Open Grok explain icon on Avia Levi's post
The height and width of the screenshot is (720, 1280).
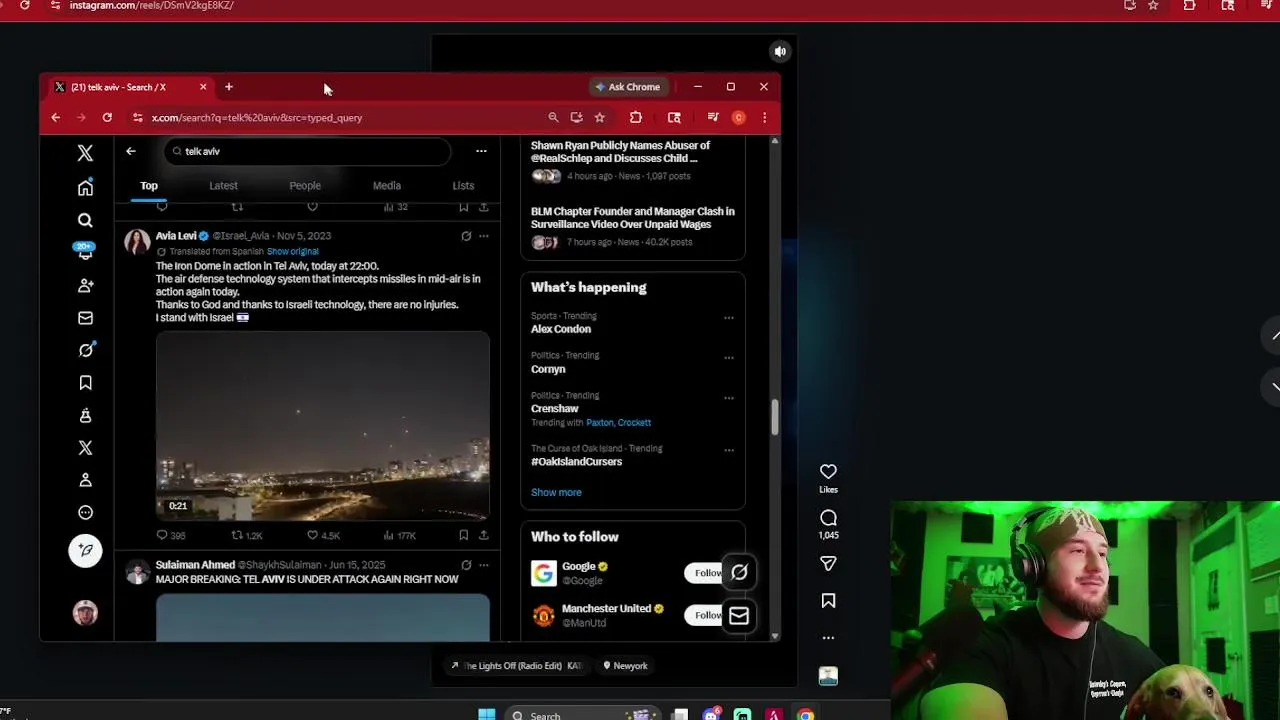[x=466, y=236]
